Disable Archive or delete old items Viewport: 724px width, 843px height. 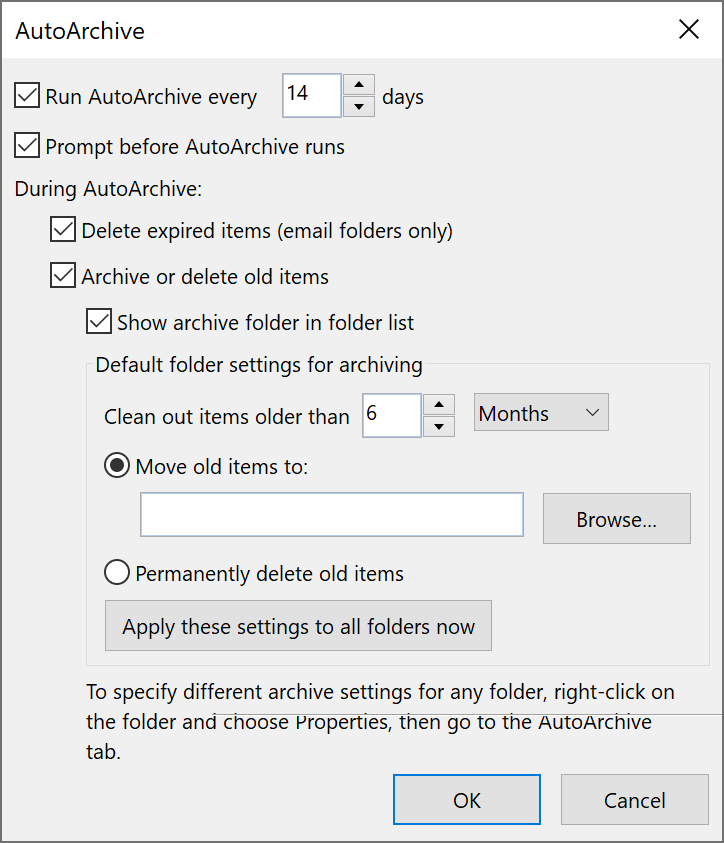(x=63, y=275)
